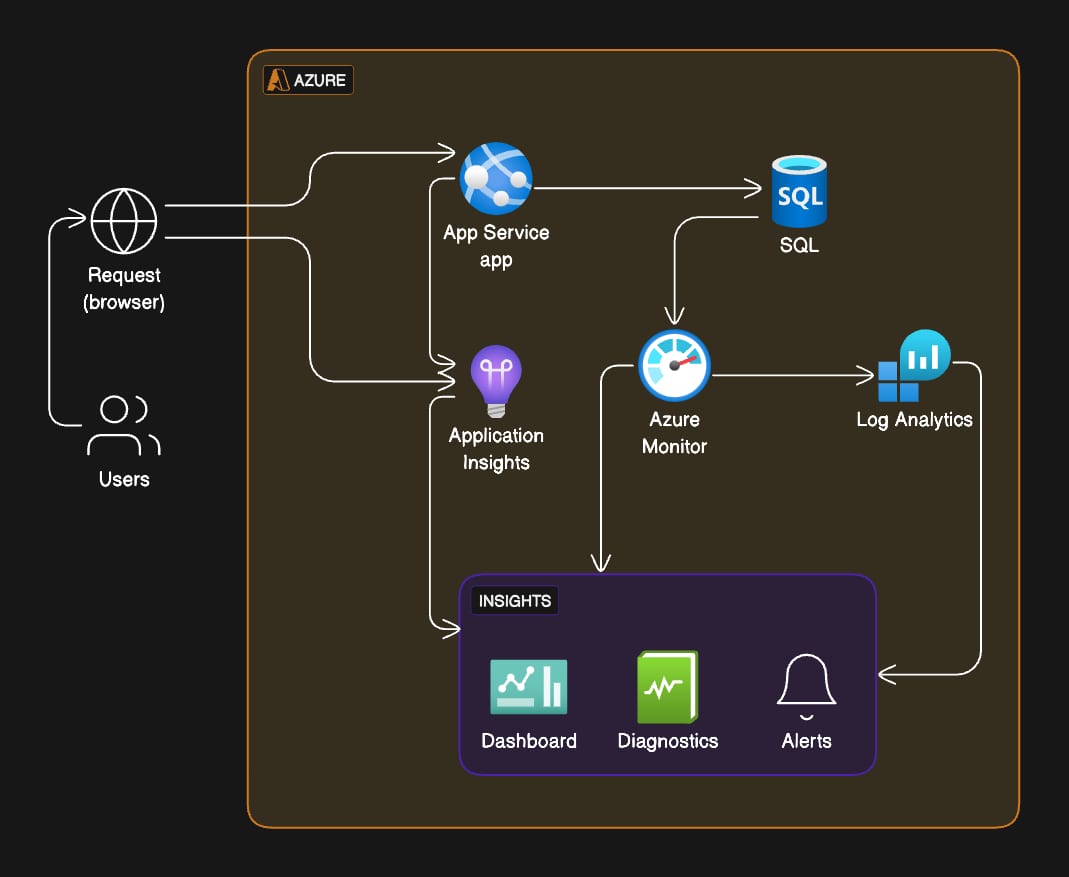Screen dimensions: 1069x877
Task: Click the Users people icon
Action: 124,426
